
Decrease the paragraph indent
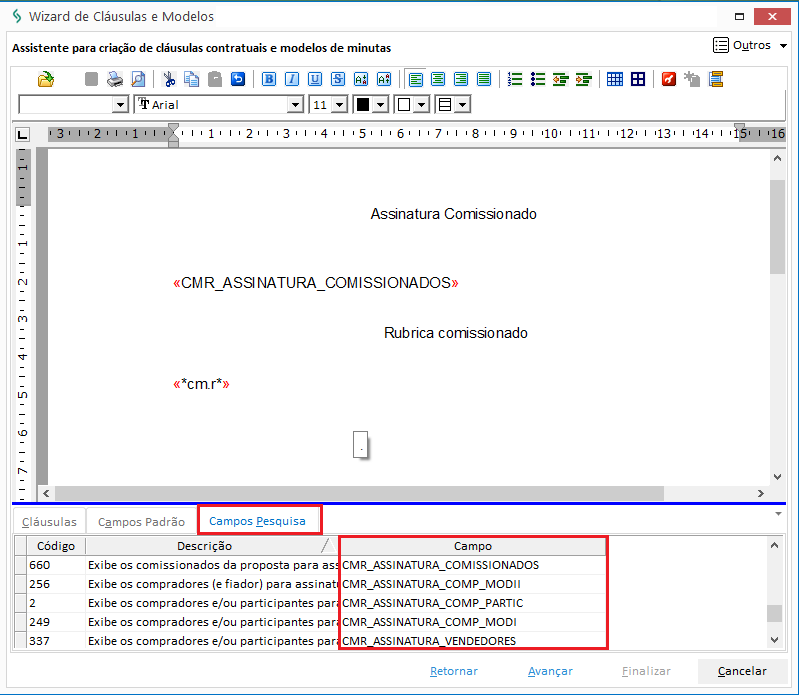(x=561, y=79)
